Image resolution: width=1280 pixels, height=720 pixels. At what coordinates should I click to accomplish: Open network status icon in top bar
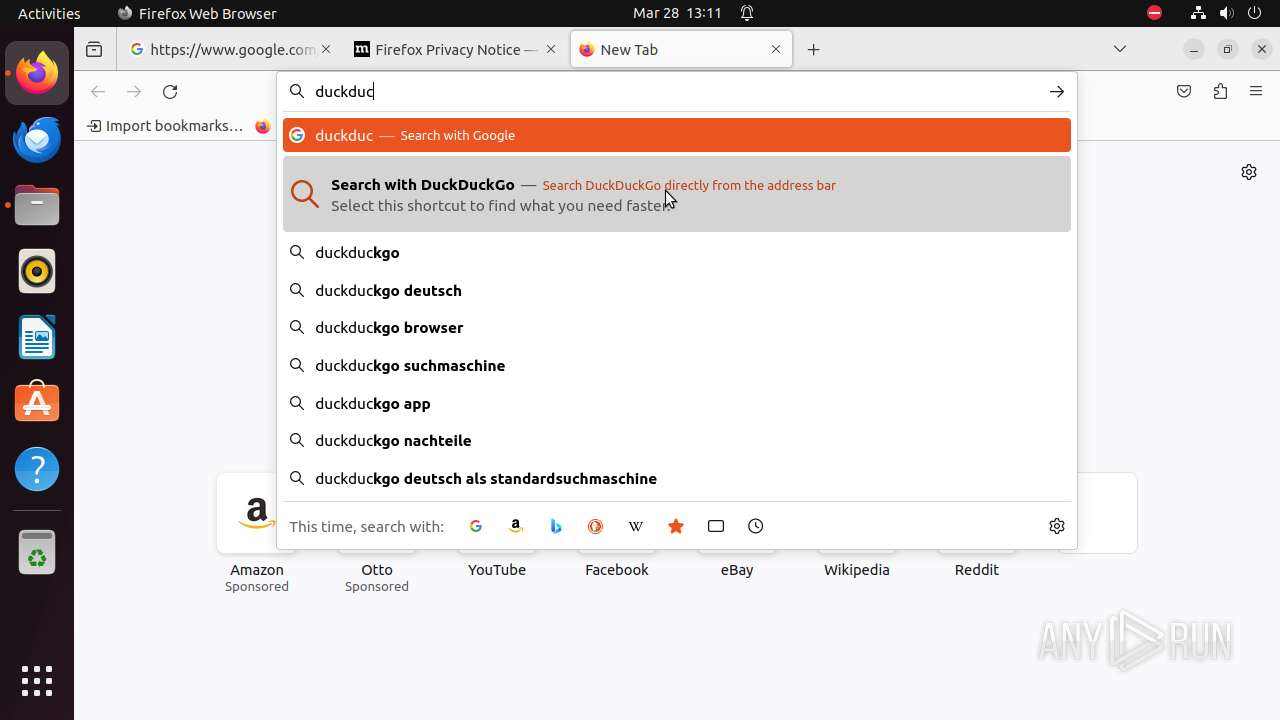click(1198, 13)
